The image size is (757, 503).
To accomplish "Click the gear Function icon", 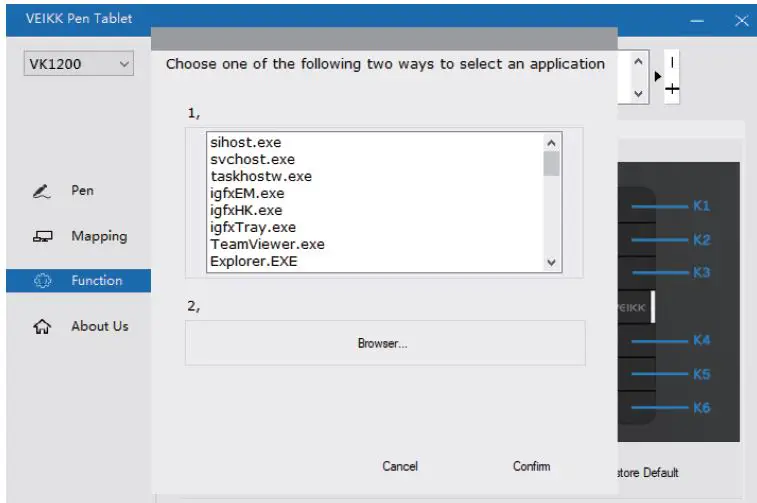I will 42,280.
